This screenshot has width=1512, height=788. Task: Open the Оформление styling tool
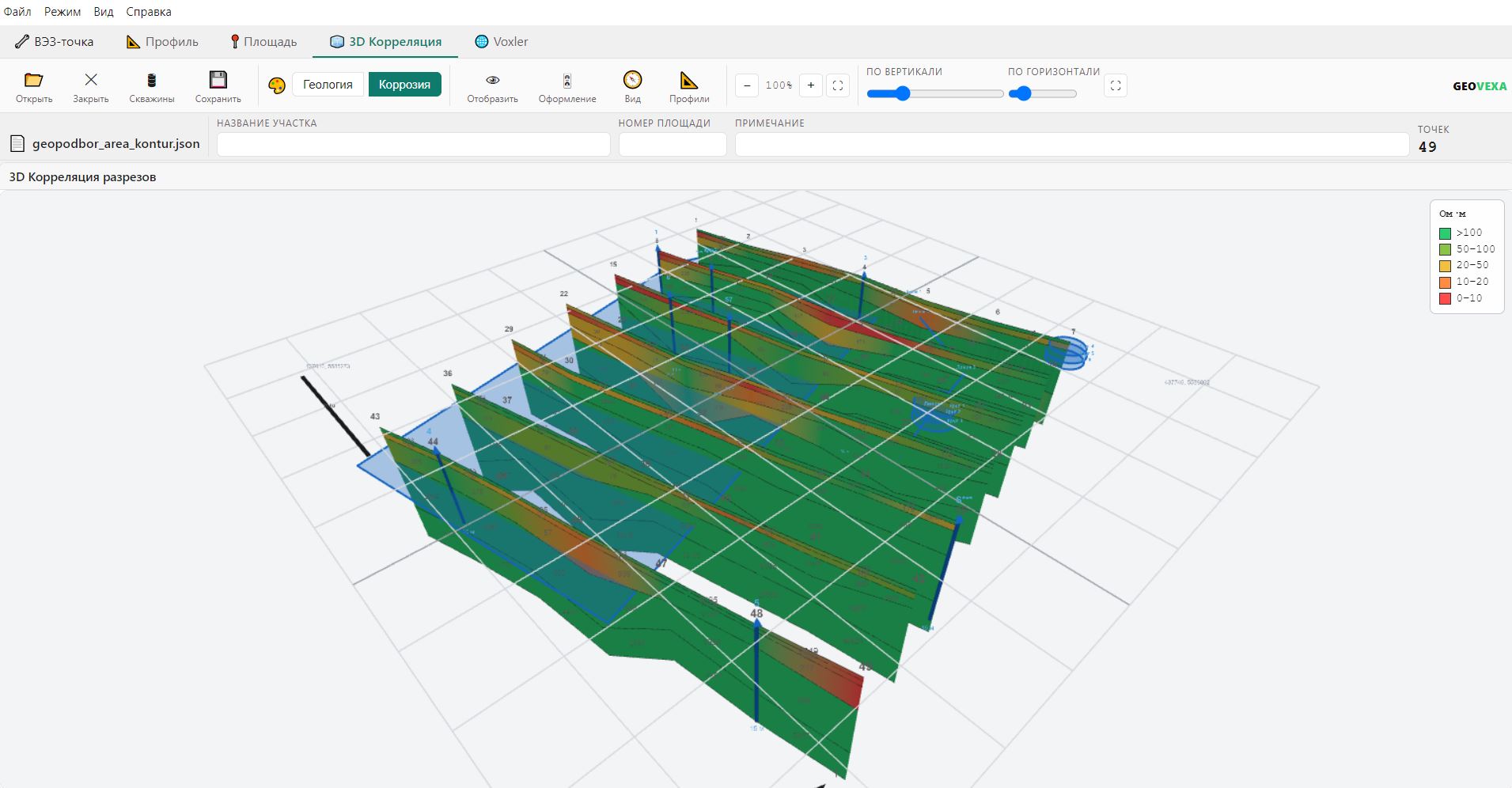[x=567, y=86]
